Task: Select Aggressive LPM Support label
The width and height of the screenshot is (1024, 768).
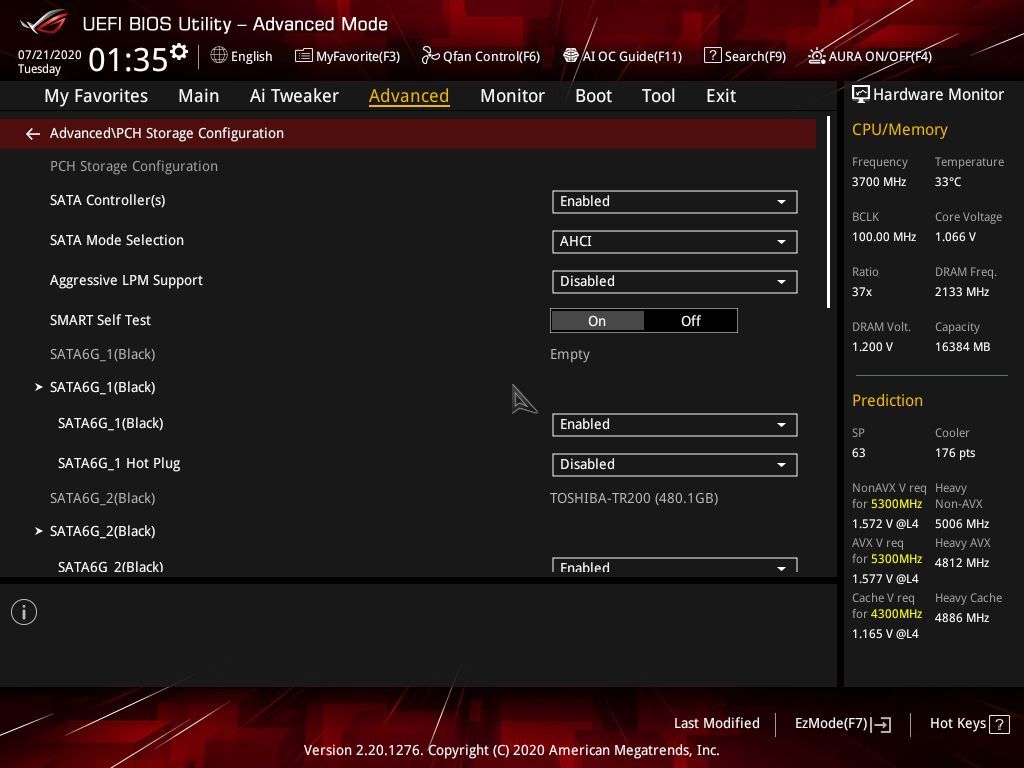Action: [x=126, y=280]
